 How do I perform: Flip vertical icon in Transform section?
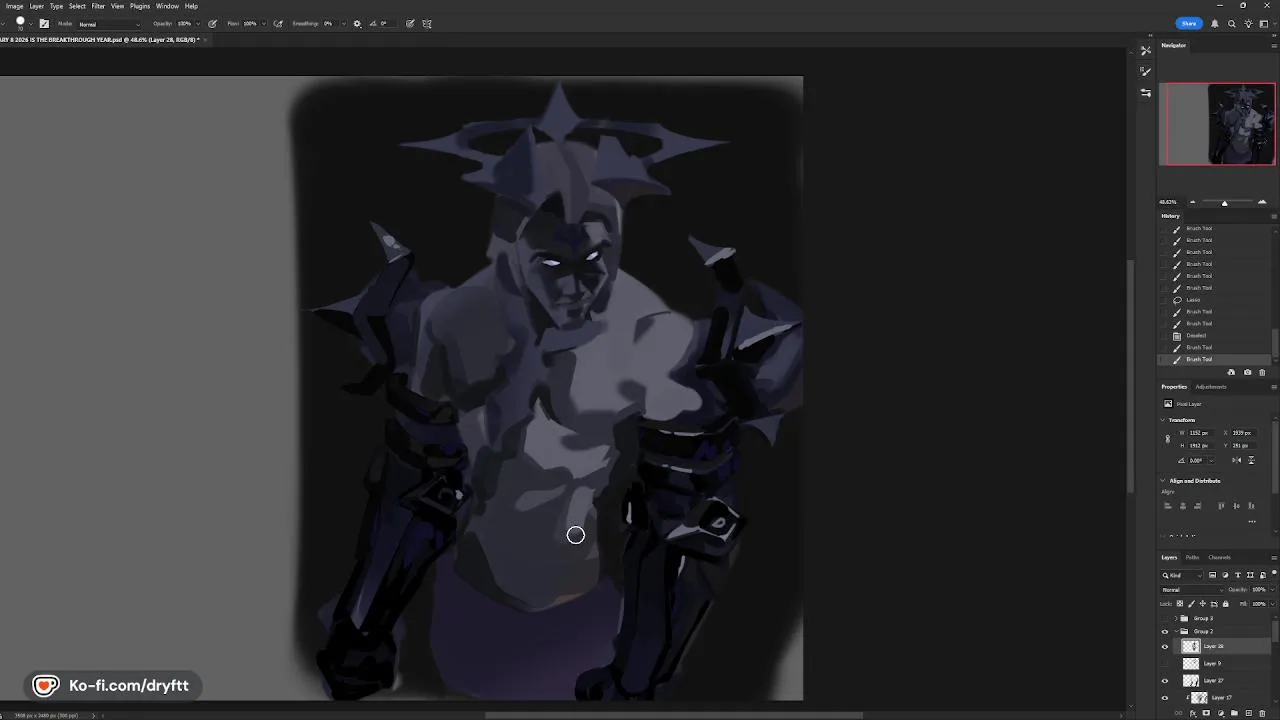point(1251,460)
